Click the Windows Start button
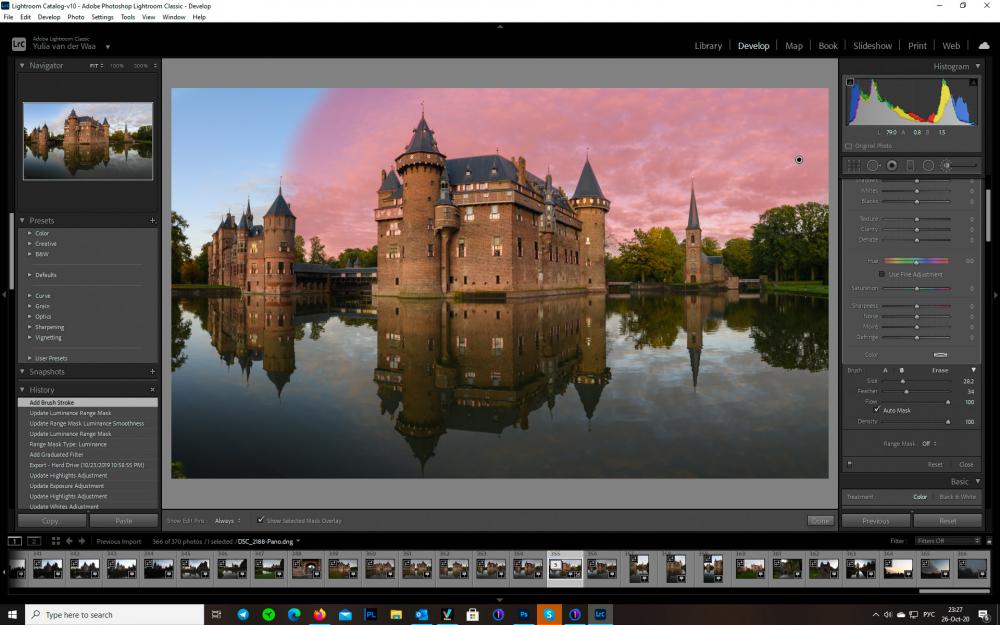The image size is (1000, 625). tap(12, 614)
